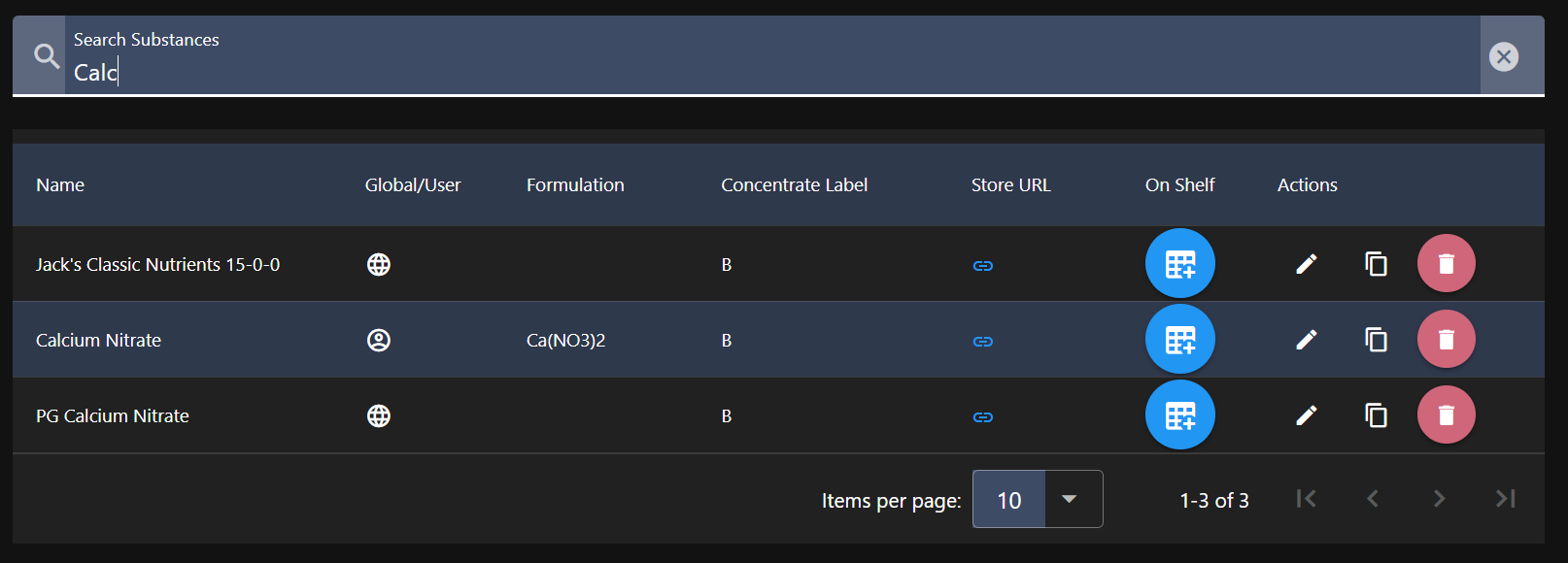Duplicate Jack's Classic Nutrients 15-0-0
1568x563 pixels.
point(1376,263)
